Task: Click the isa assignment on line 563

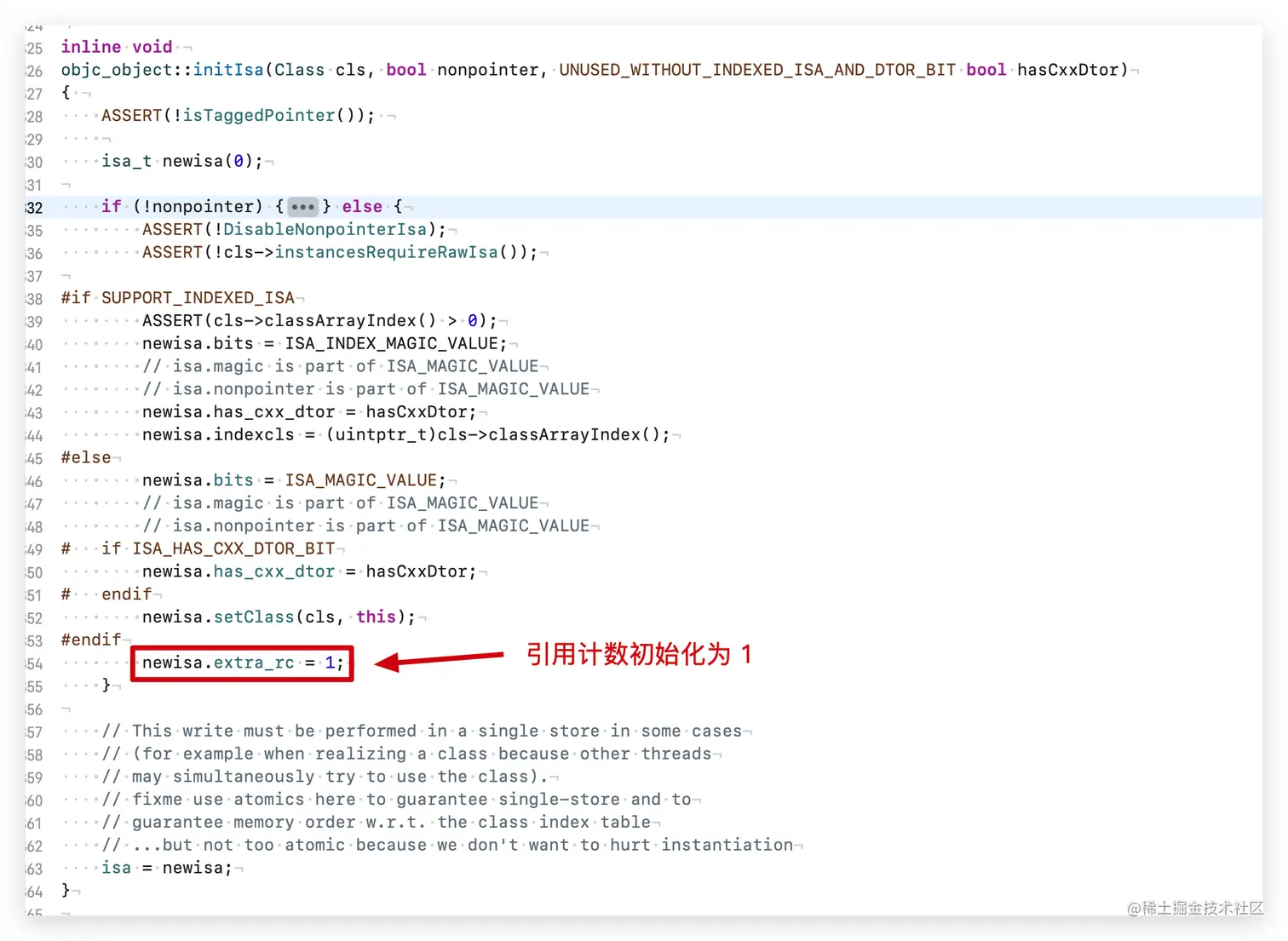Action: click(x=117, y=868)
